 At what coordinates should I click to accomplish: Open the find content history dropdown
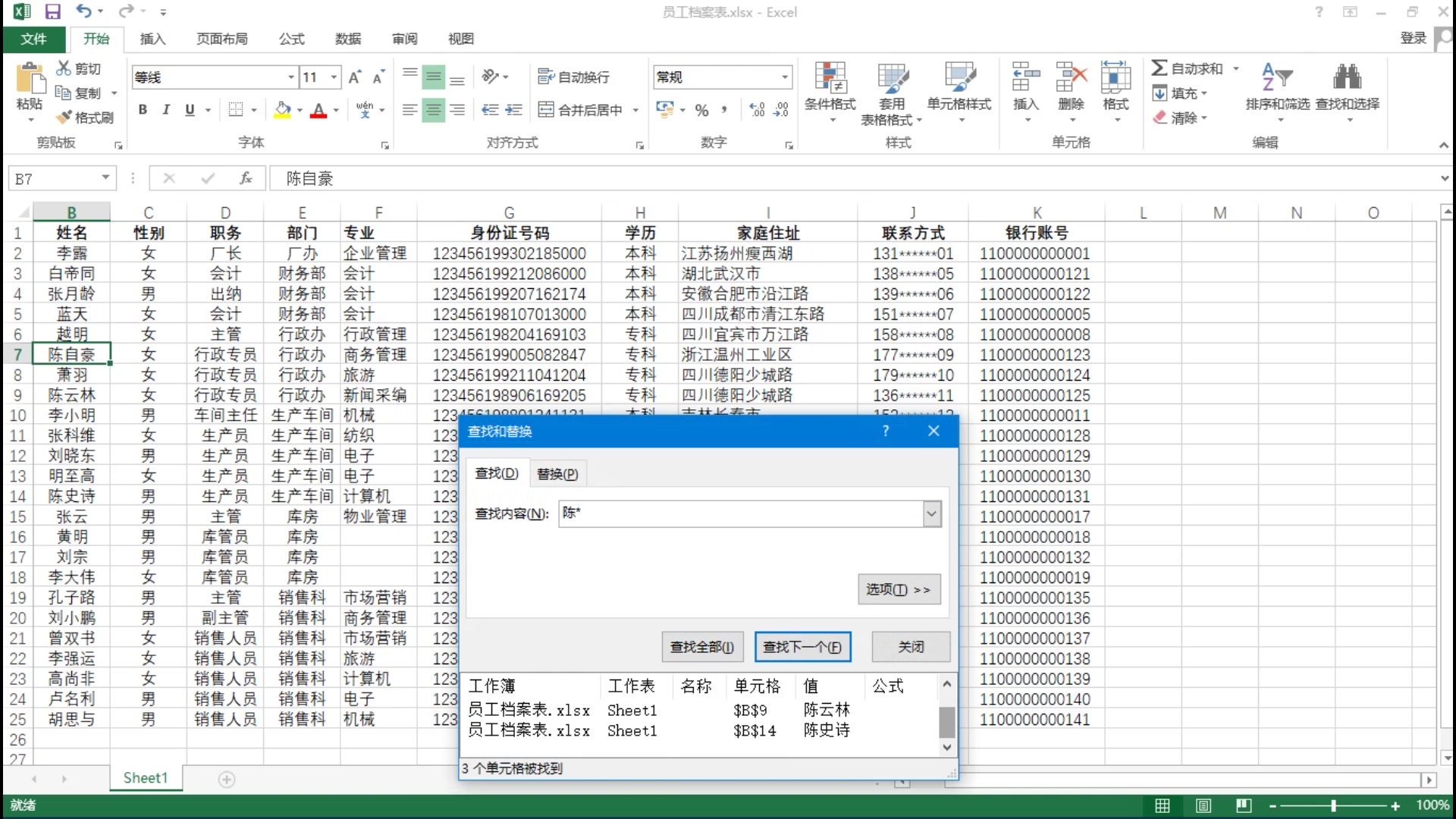tap(931, 514)
